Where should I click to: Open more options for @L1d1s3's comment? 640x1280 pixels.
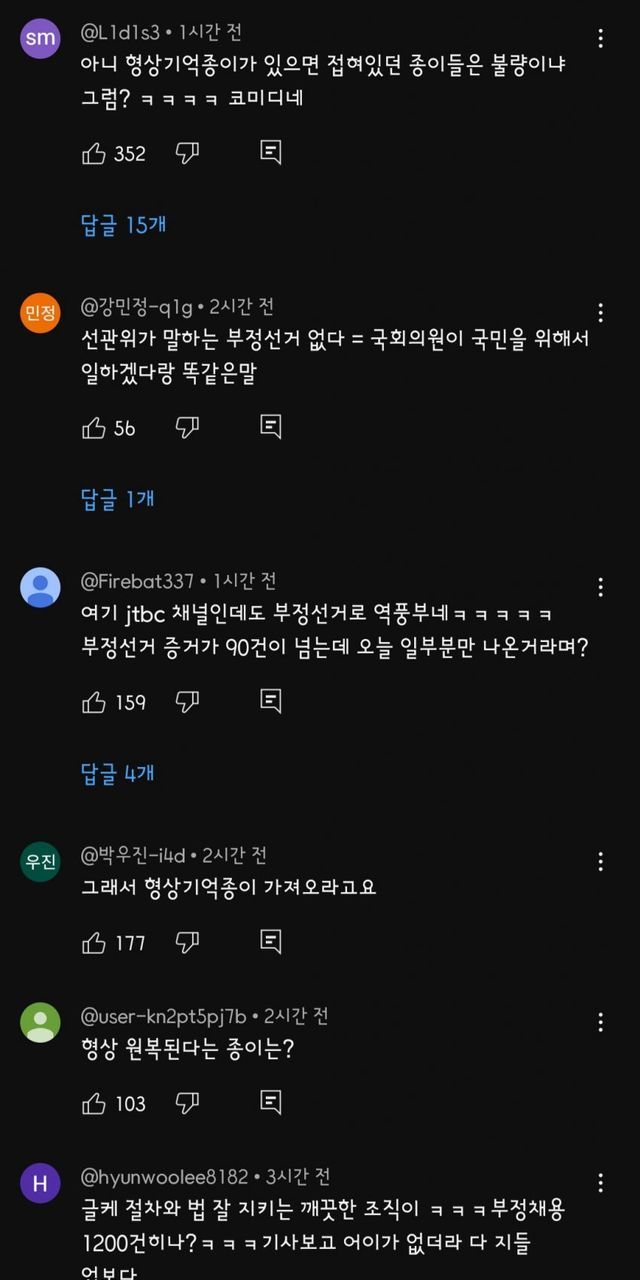click(x=600, y=39)
